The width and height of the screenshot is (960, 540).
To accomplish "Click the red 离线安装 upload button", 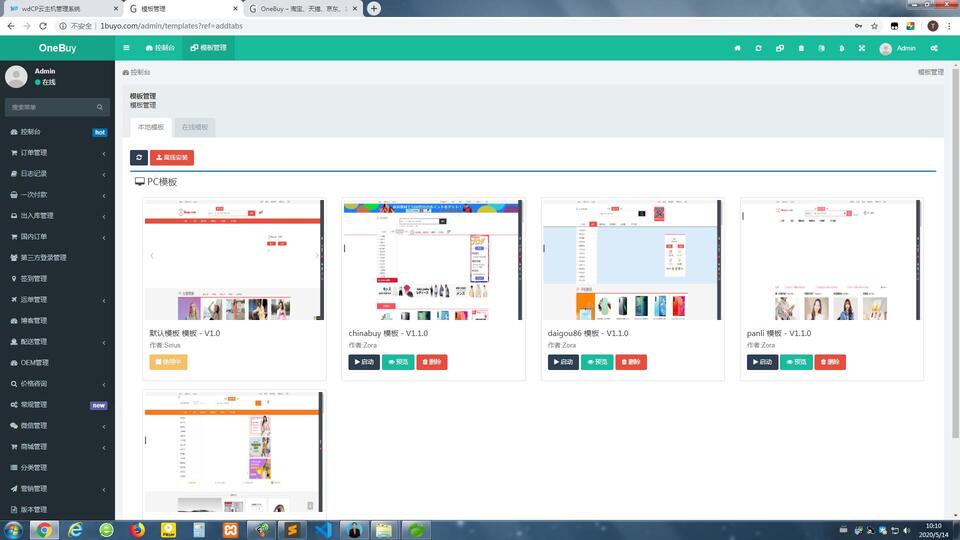I will [172, 157].
